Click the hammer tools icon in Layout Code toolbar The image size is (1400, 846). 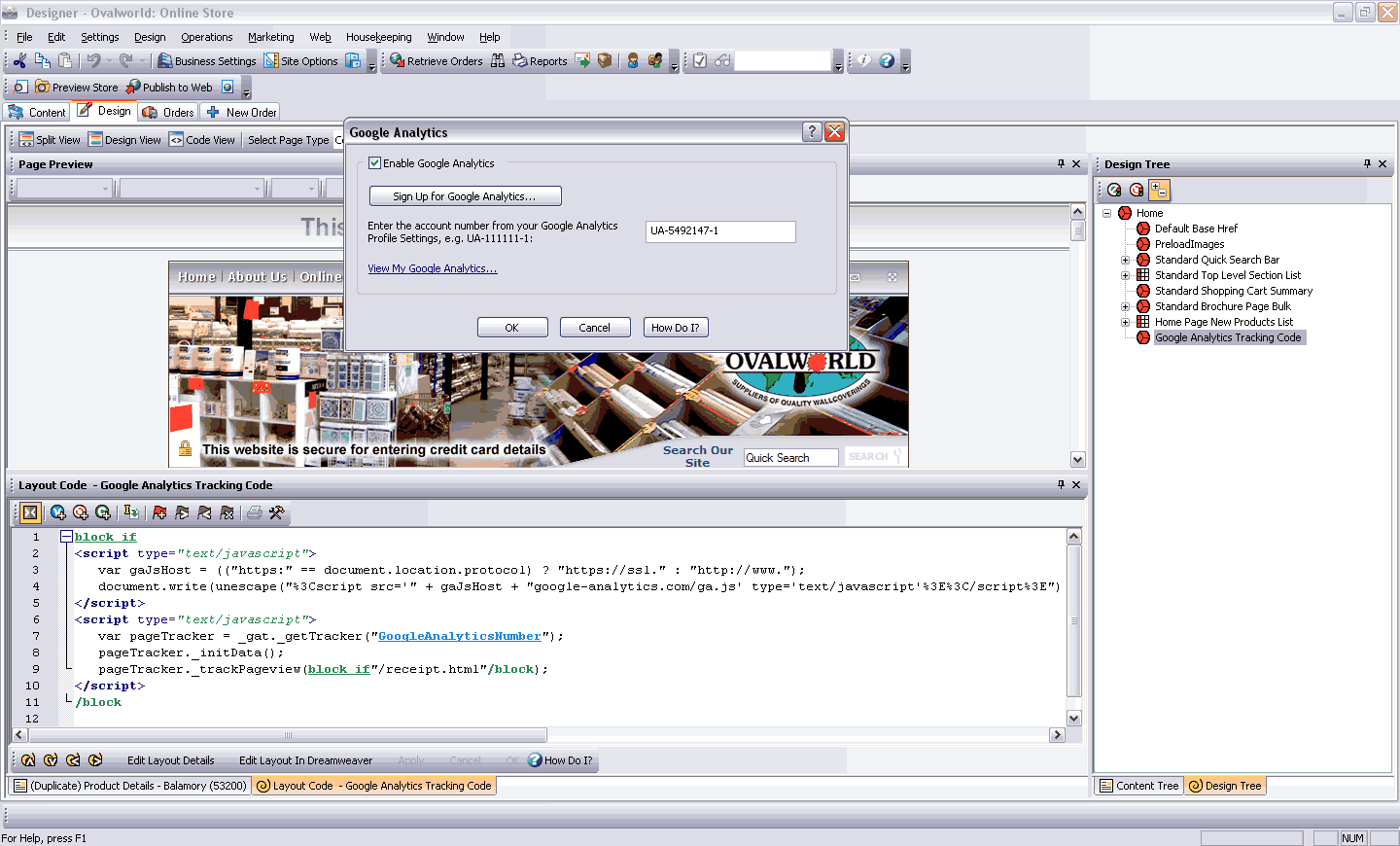coord(277,512)
